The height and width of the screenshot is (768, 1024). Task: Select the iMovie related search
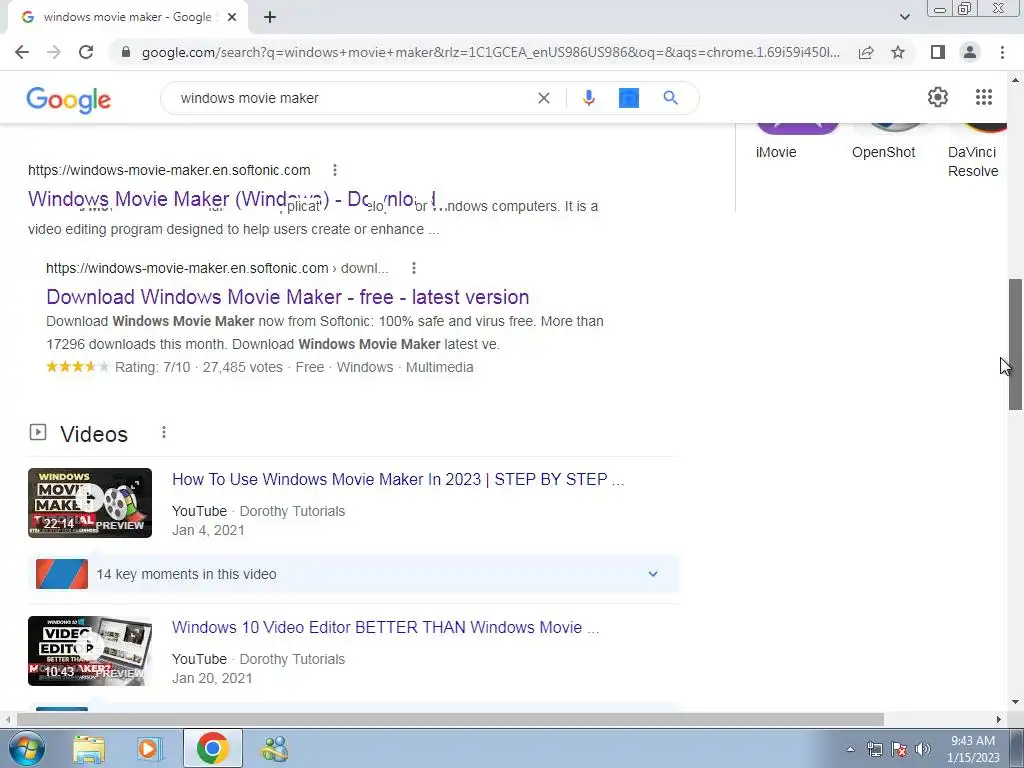pyautogui.click(x=776, y=152)
